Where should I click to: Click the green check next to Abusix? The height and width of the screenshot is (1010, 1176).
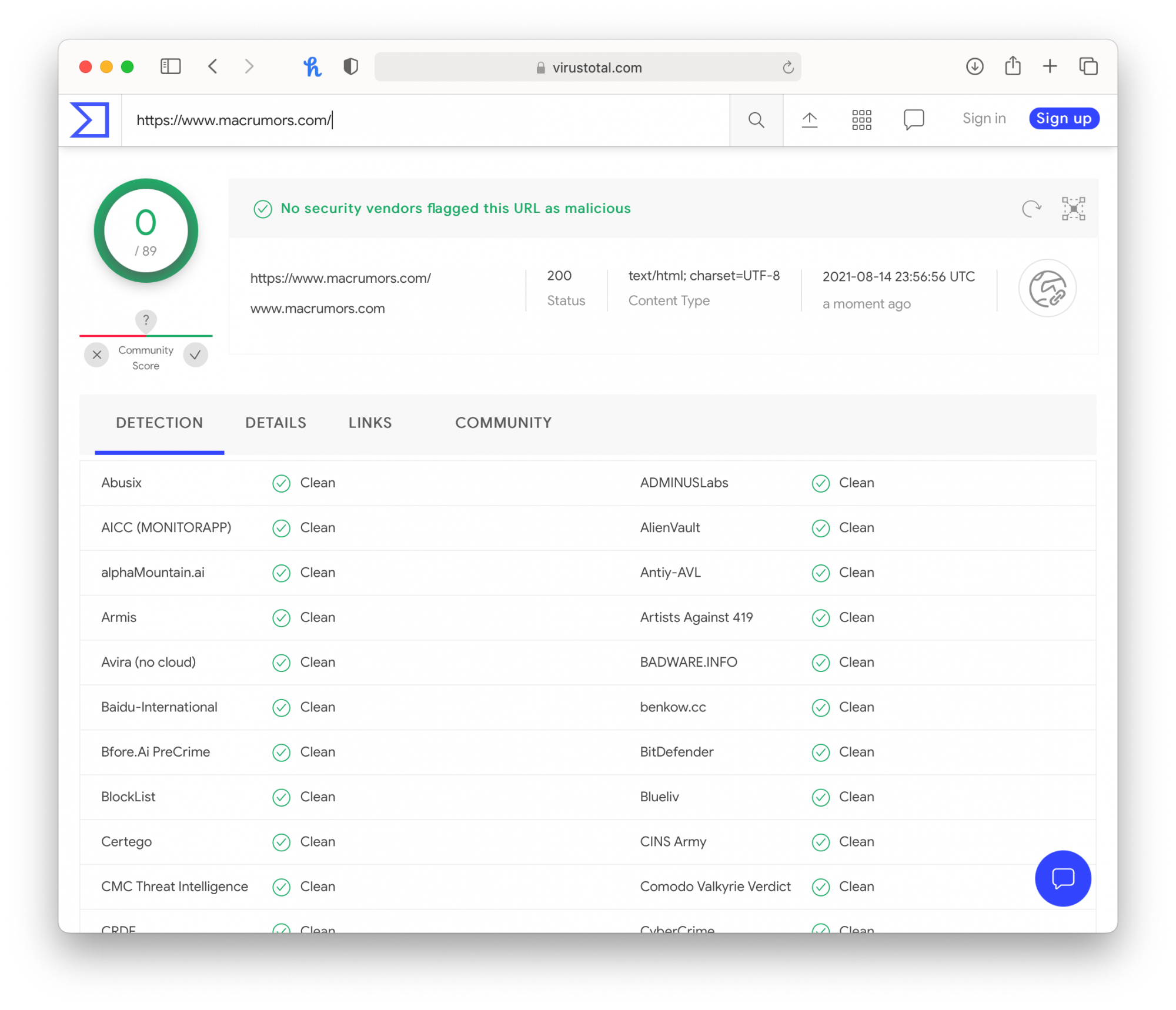pyautogui.click(x=282, y=483)
